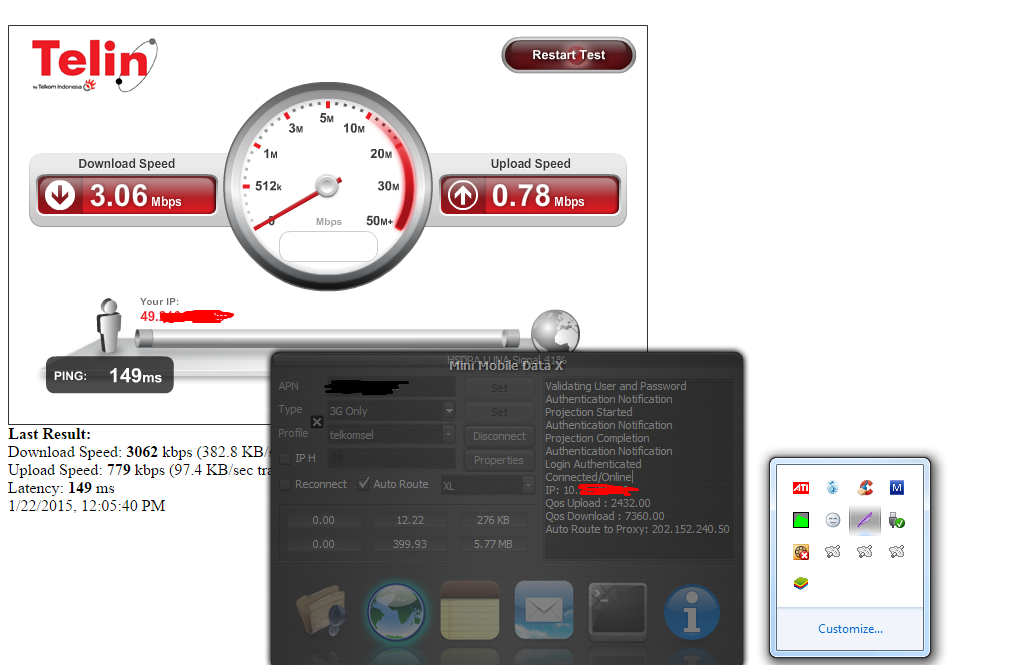Click the gray face tray icon

832,520
